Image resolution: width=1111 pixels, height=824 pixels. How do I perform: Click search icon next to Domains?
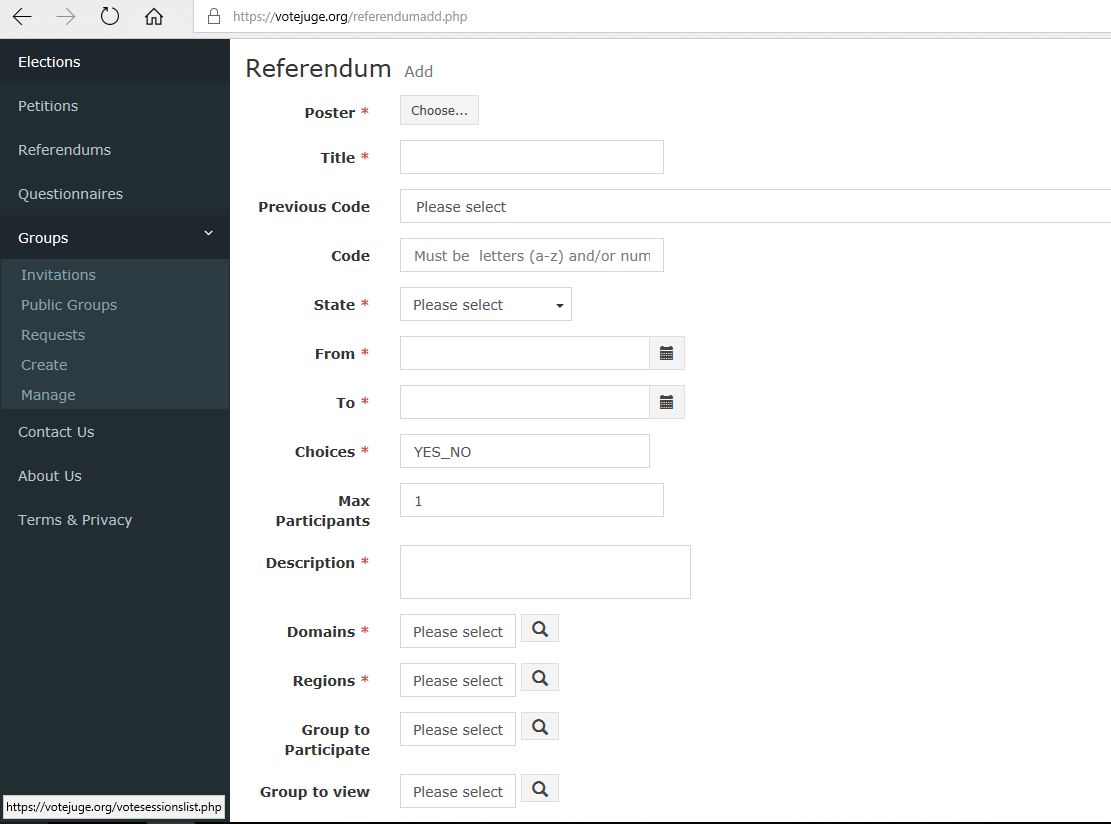tap(540, 628)
